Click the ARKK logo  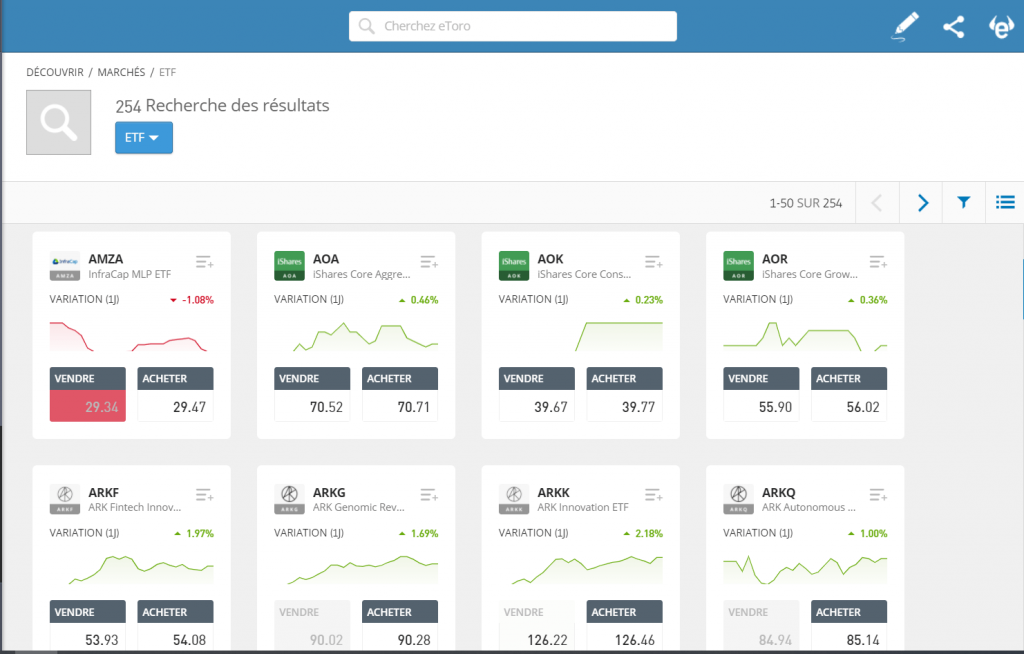click(514, 499)
